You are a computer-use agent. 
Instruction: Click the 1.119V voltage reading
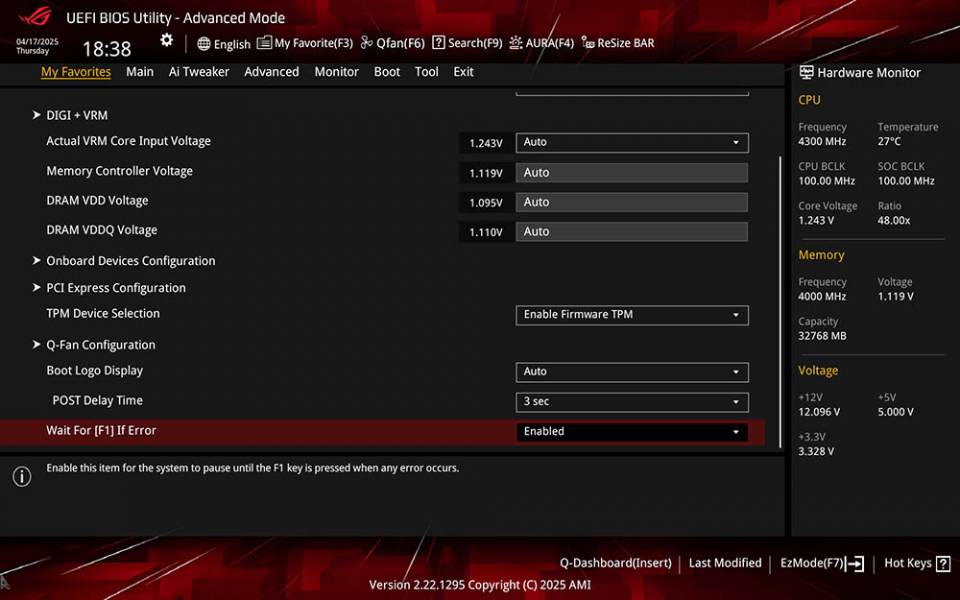click(486, 173)
